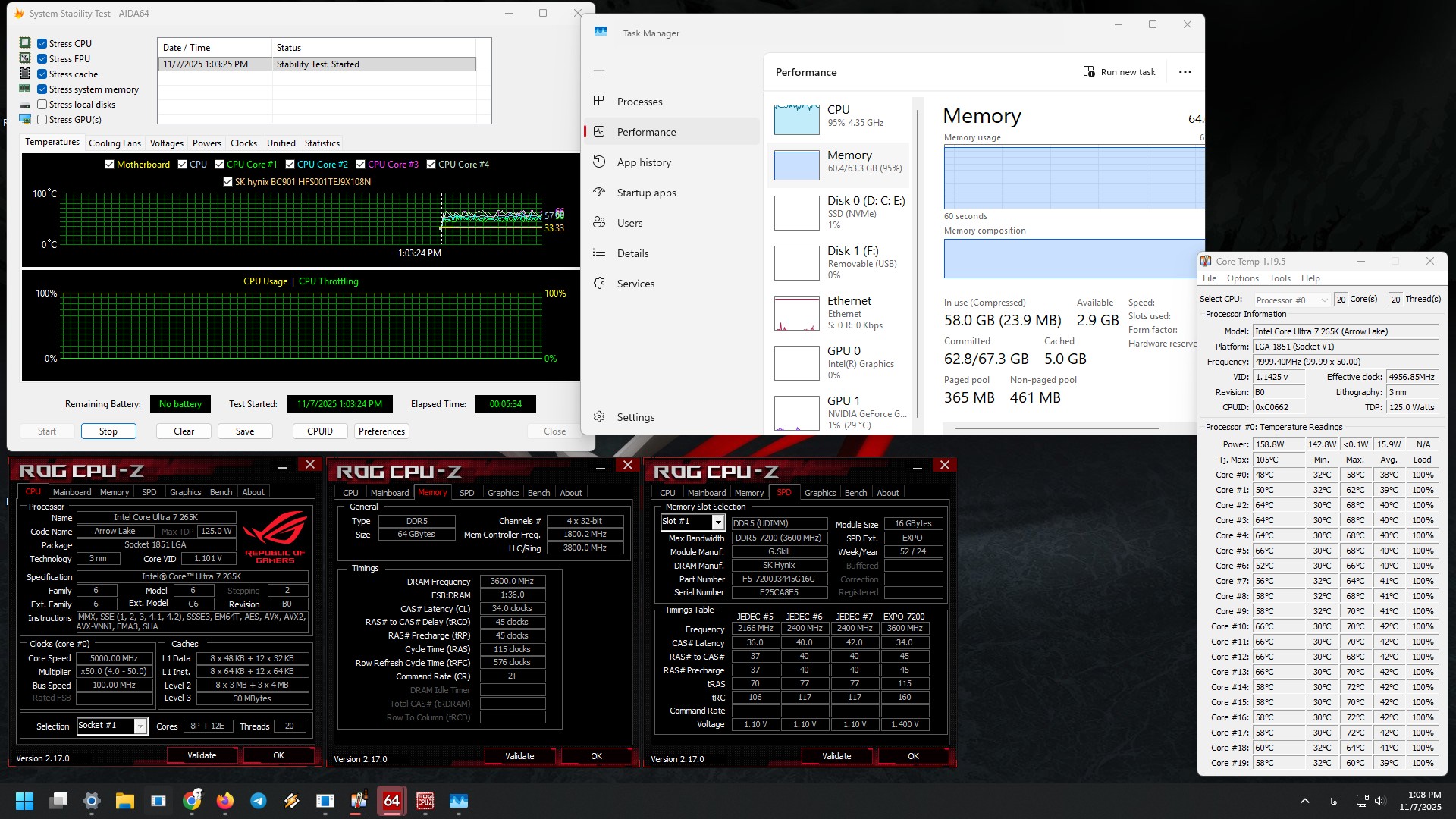Viewport: 1456px width, 819px height.
Task: Open Task Manager more options ellipsis
Action: tap(1185, 72)
